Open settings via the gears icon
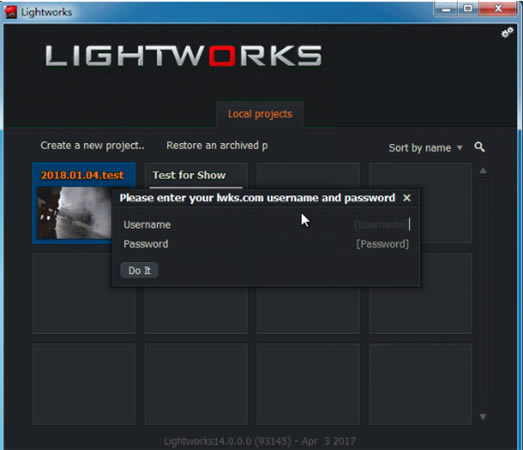Viewport: 523px width, 450px height. [x=507, y=32]
